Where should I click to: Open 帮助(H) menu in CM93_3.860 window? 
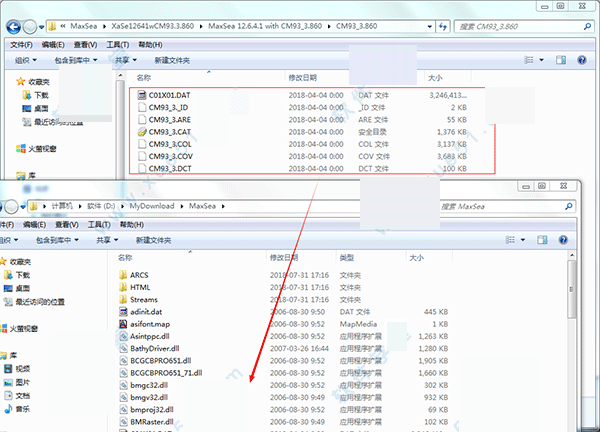tap(150, 45)
